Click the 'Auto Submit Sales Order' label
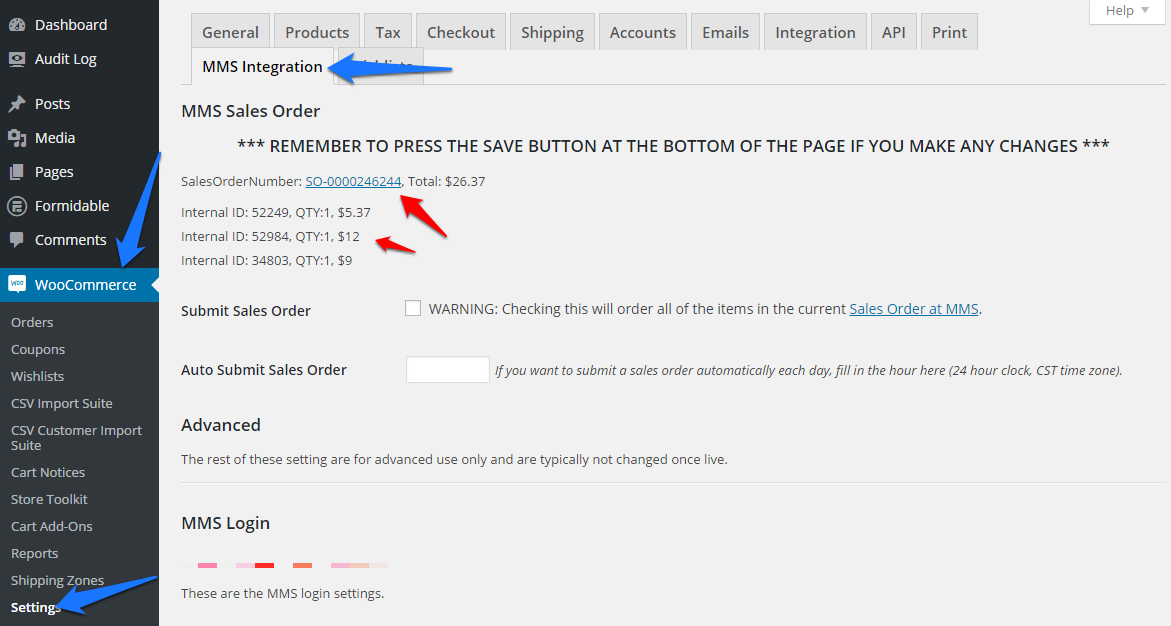Image resolution: width=1171 pixels, height=626 pixels. (264, 370)
